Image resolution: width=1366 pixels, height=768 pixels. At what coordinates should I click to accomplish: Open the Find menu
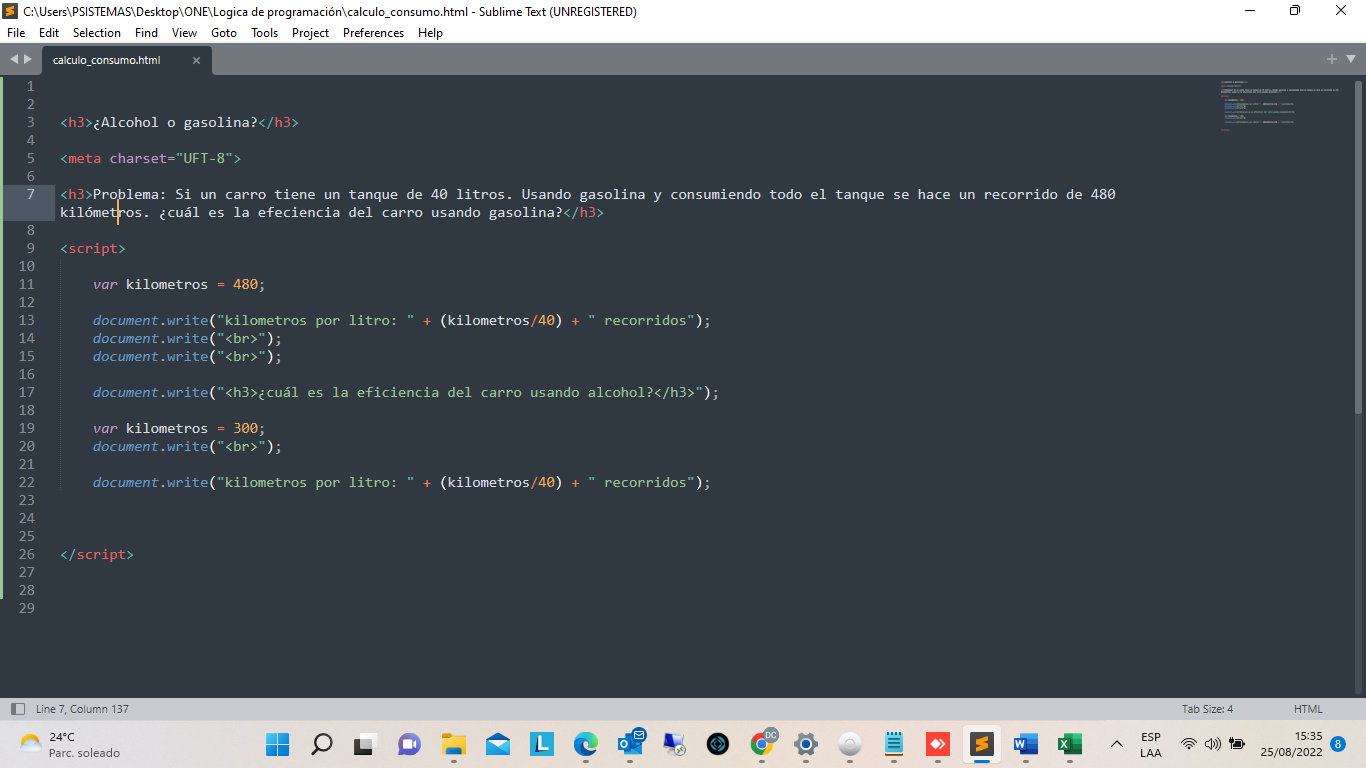click(146, 32)
